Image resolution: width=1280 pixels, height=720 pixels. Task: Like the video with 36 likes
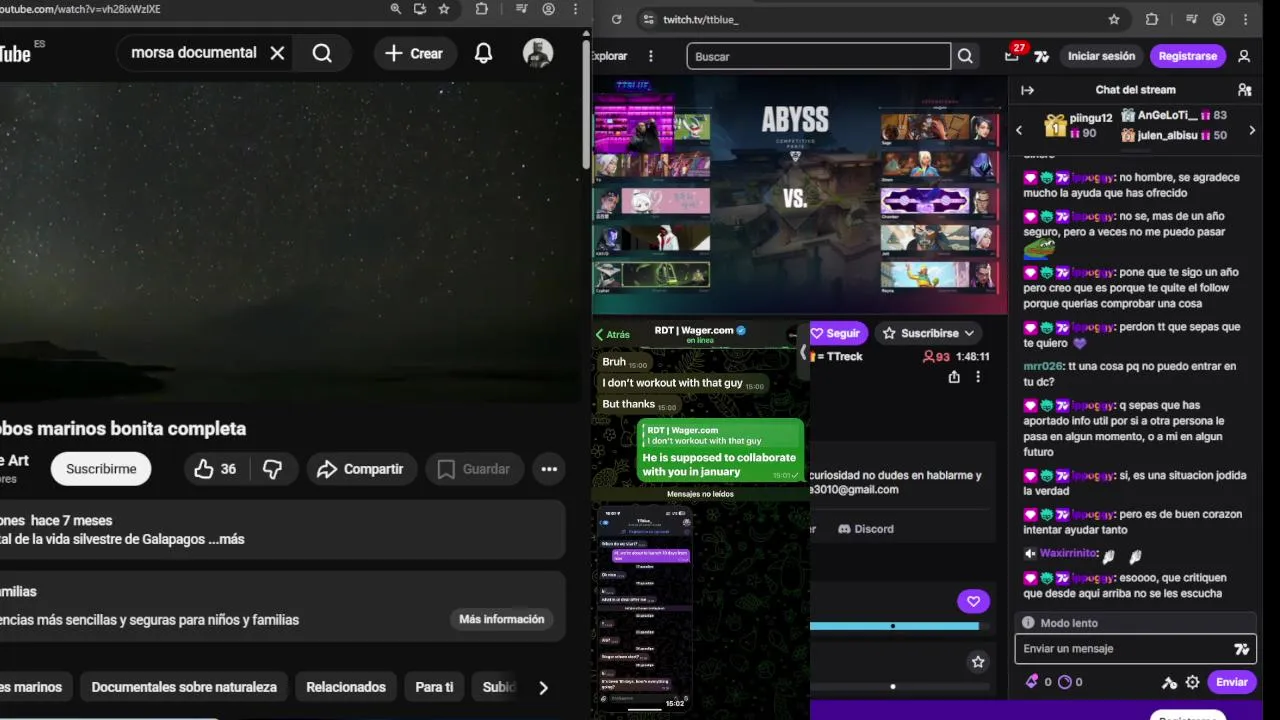coord(215,469)
